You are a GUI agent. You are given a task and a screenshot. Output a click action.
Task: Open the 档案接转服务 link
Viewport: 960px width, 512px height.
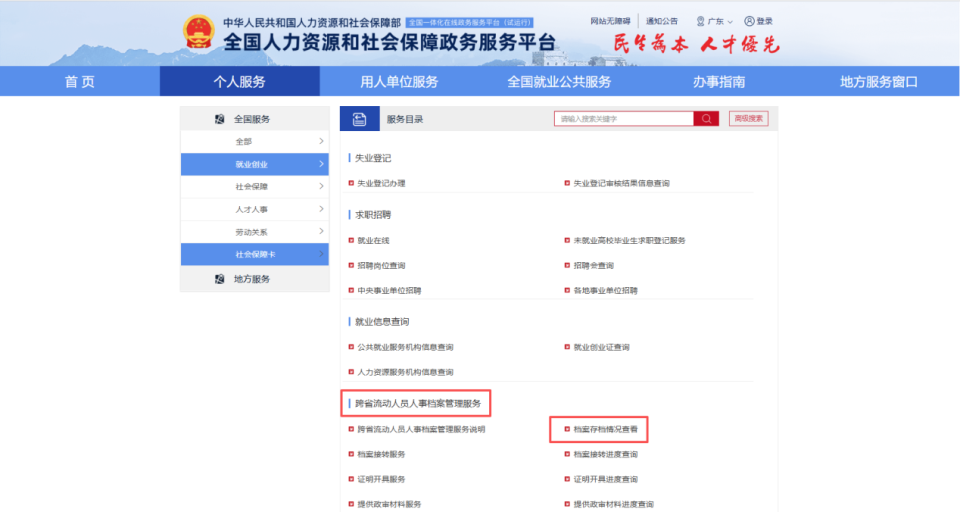[381, 454]
